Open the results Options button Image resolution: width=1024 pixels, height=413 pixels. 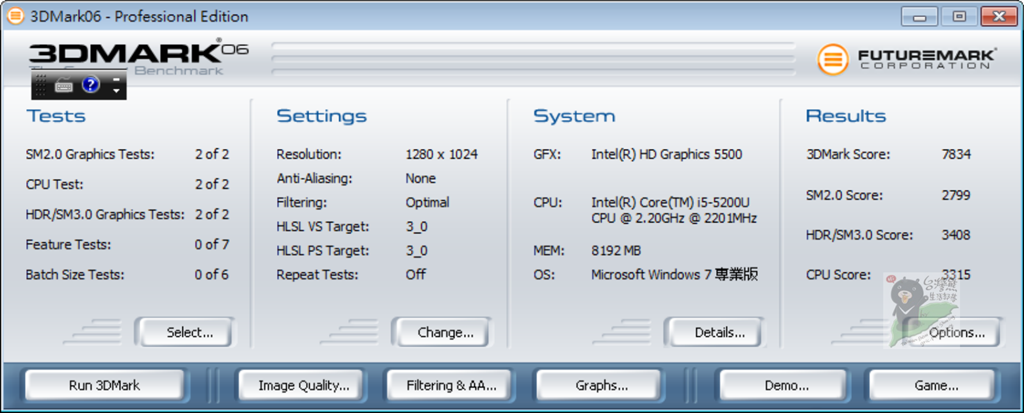(x=955, y=333)
